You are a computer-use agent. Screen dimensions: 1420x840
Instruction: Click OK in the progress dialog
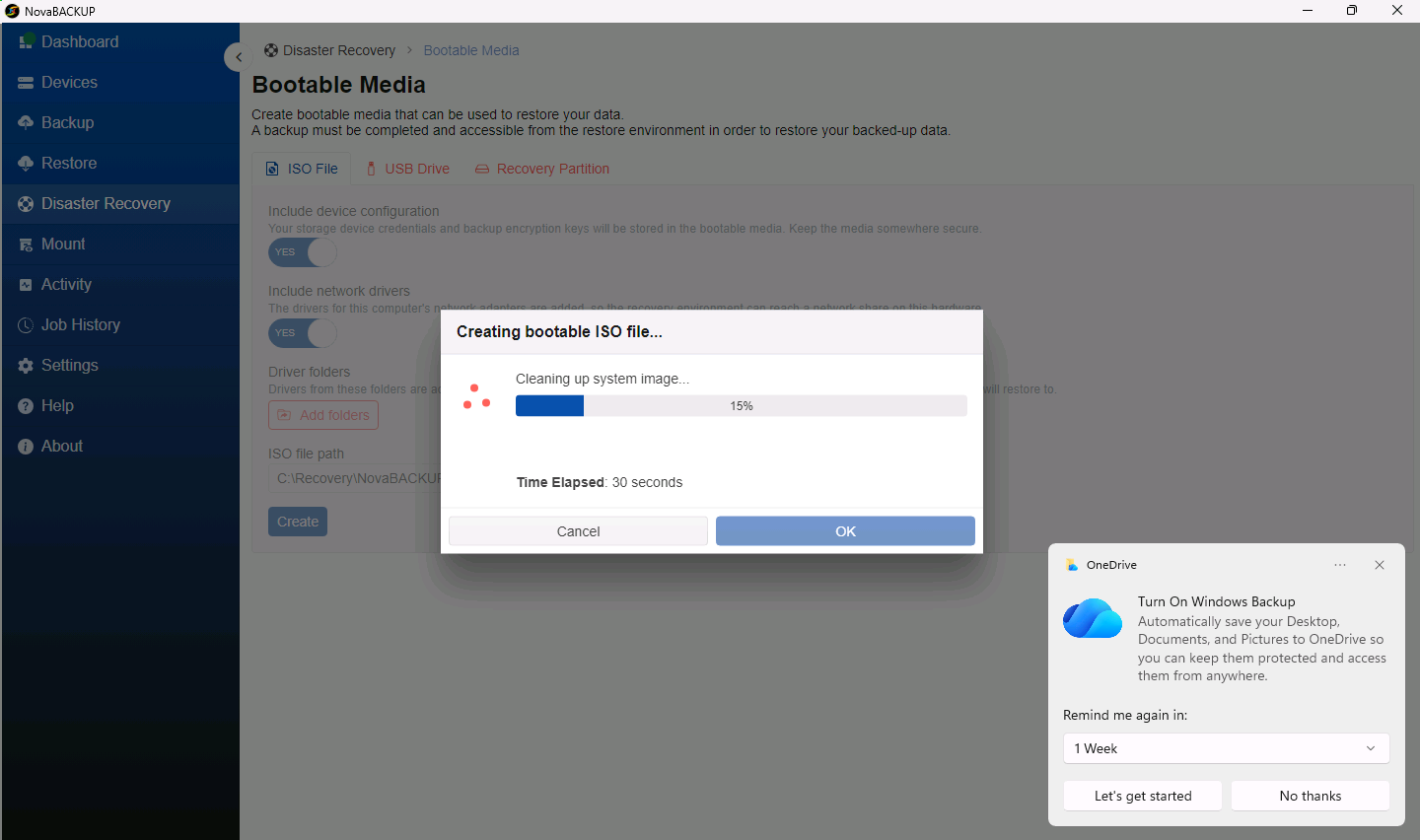[x=845, y=531]
